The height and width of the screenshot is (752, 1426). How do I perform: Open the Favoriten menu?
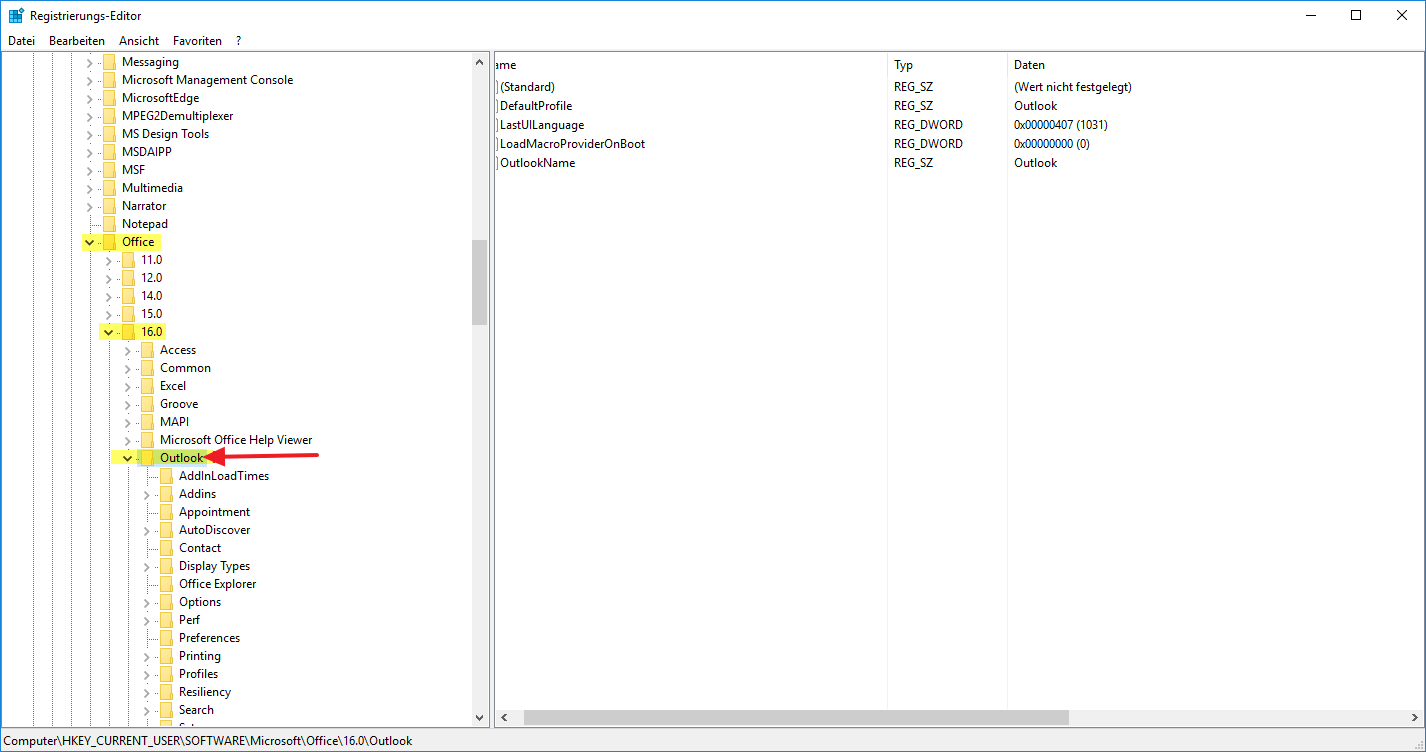click(197, 41)
